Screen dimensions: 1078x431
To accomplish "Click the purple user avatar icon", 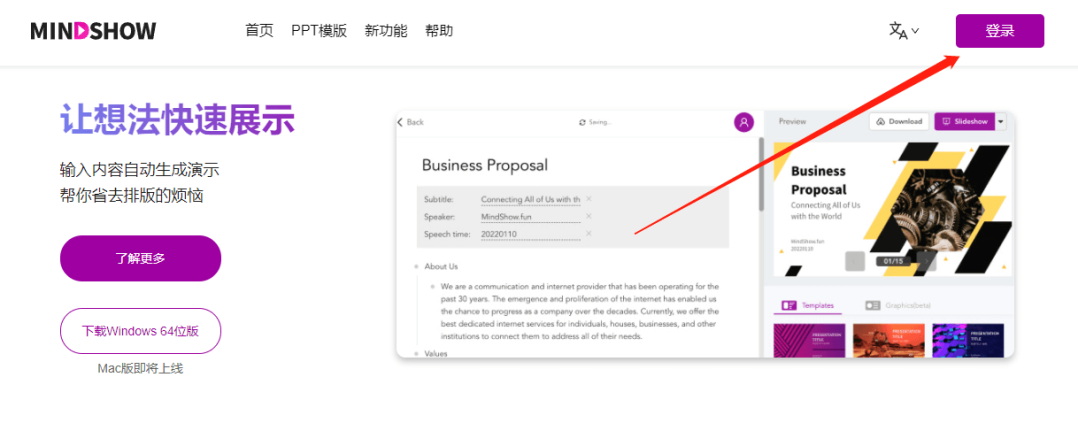I will [743, 122].
